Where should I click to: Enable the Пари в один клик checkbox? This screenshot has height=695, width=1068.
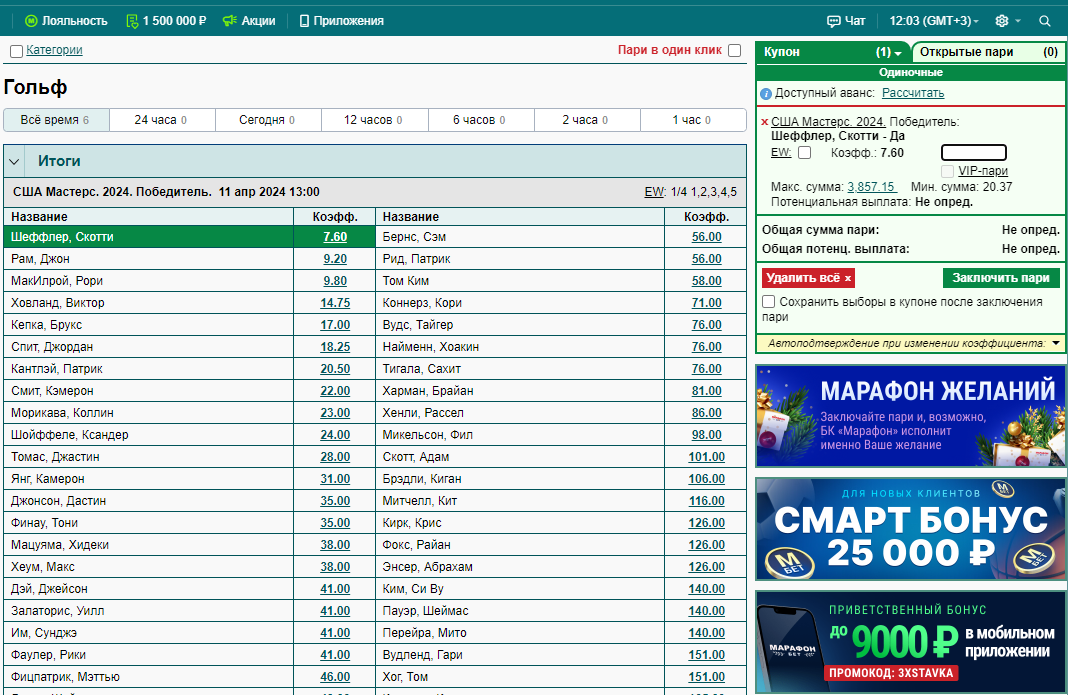coord(734,50)
